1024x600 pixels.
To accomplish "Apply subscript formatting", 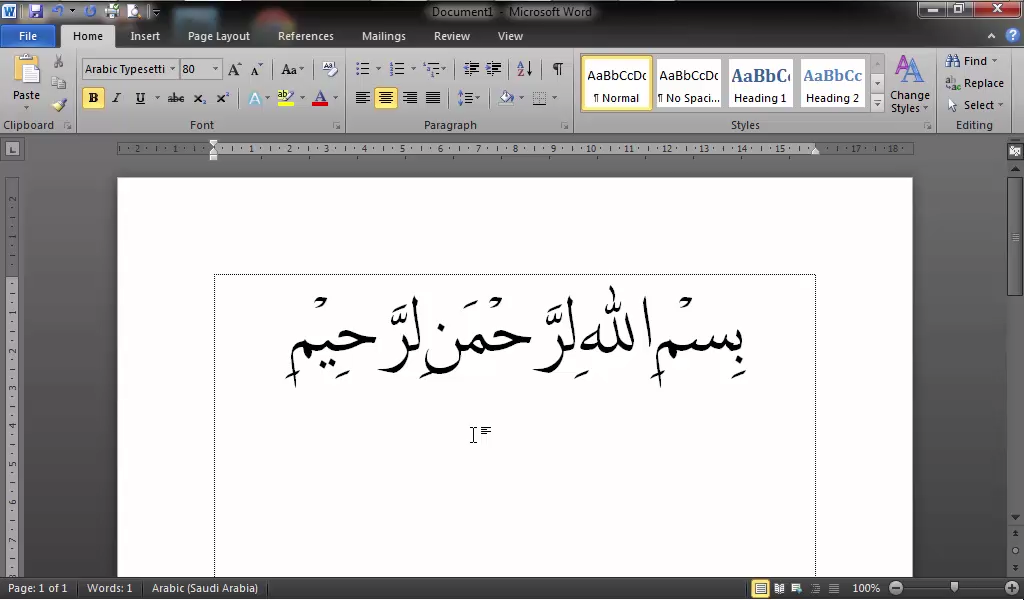I will (x=199, y=99).
